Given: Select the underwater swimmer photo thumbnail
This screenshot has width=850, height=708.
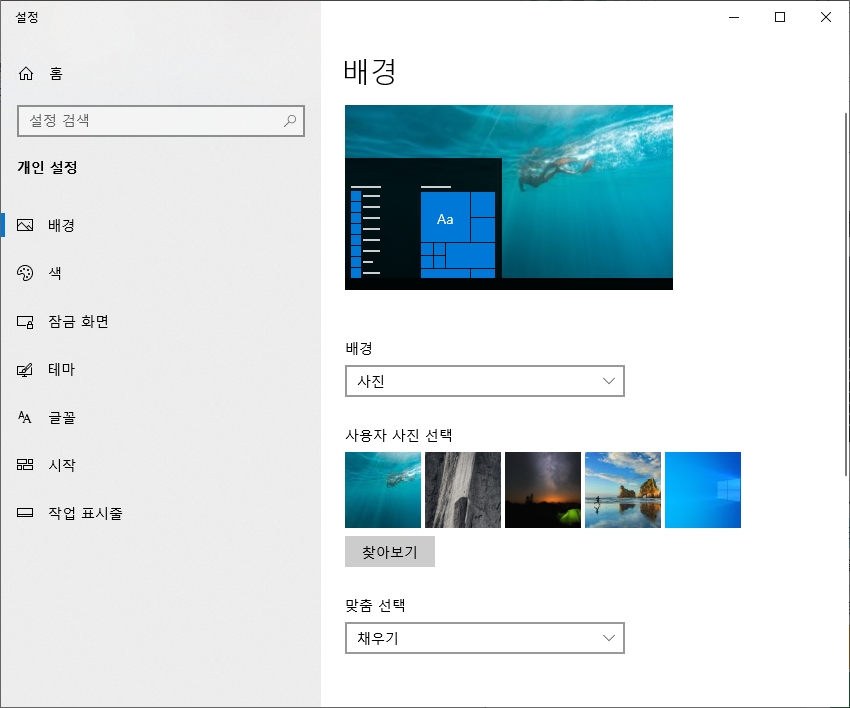Looking at the screenshot, I should [x=382, y=489].
